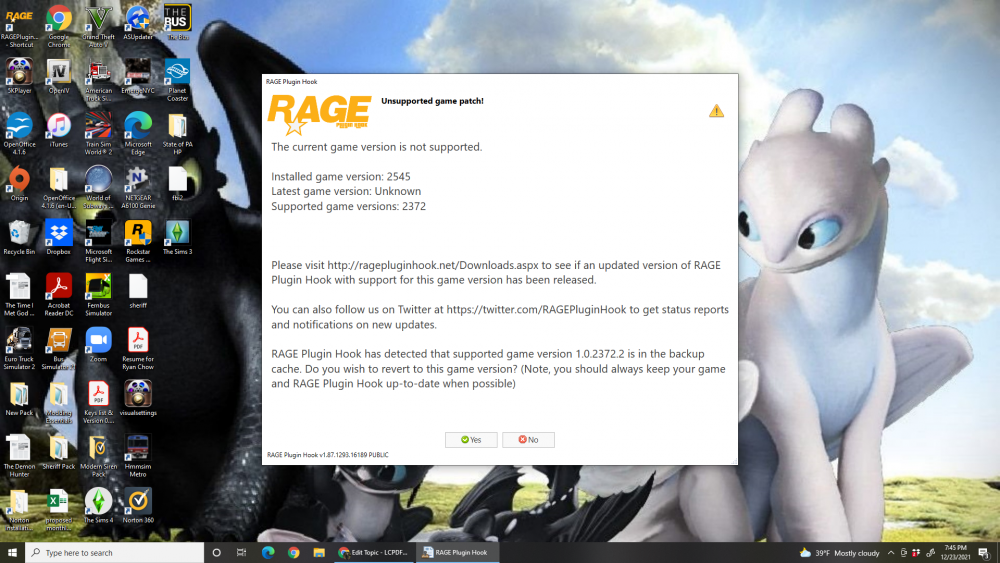The image size is (1000, 563).
Task: Select proposed monthly Excel file icon
Action: [59, 509]
